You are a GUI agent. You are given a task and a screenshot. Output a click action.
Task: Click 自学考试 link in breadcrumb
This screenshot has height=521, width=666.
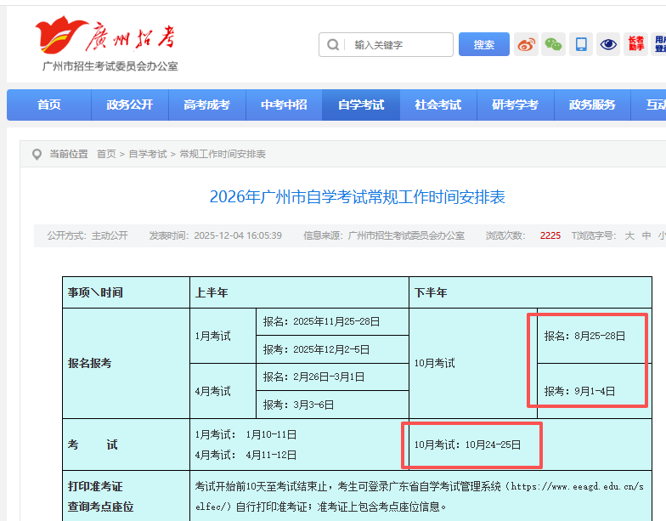pyautogui.click(x=148, y=154)
